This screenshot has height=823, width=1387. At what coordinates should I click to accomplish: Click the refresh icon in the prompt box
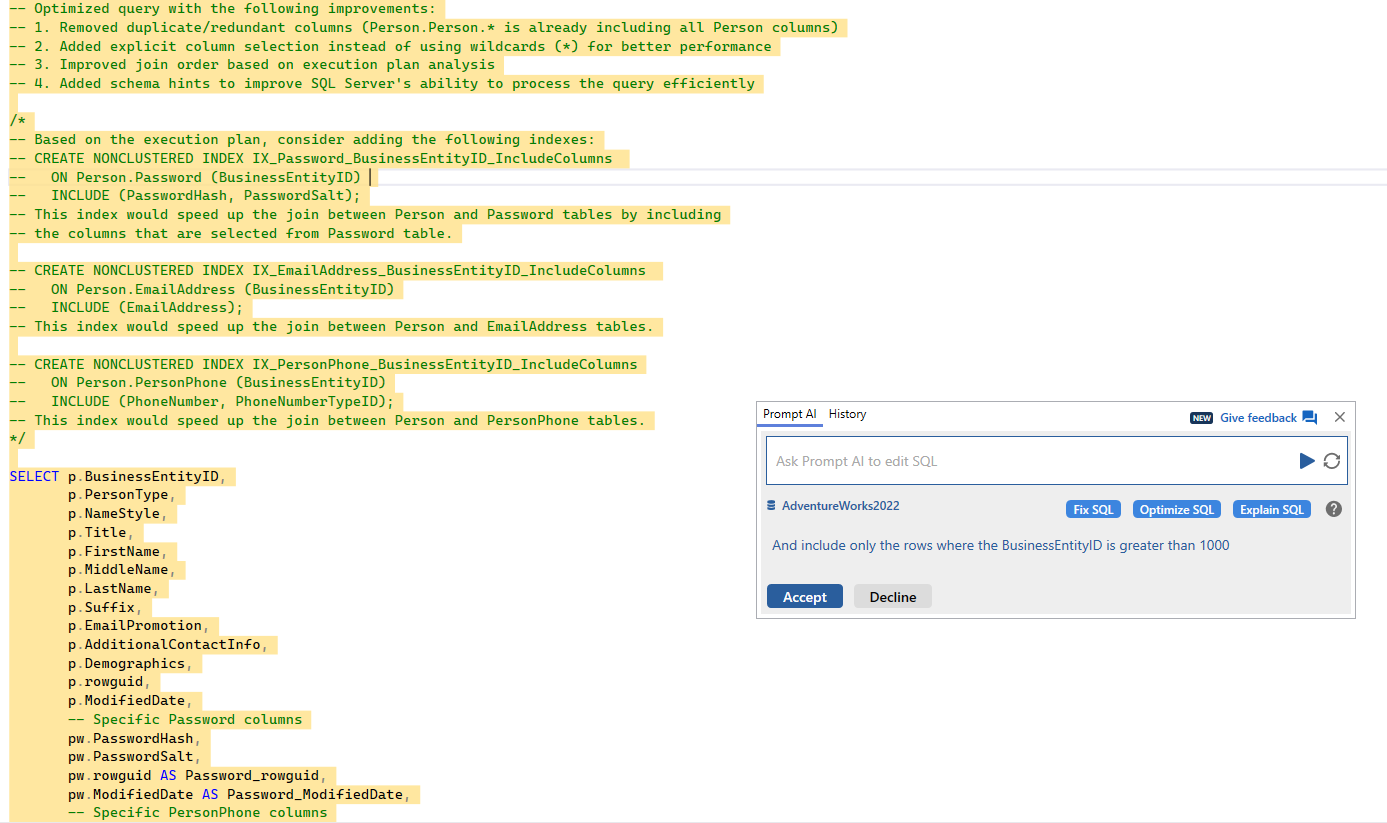point(1331,461)
